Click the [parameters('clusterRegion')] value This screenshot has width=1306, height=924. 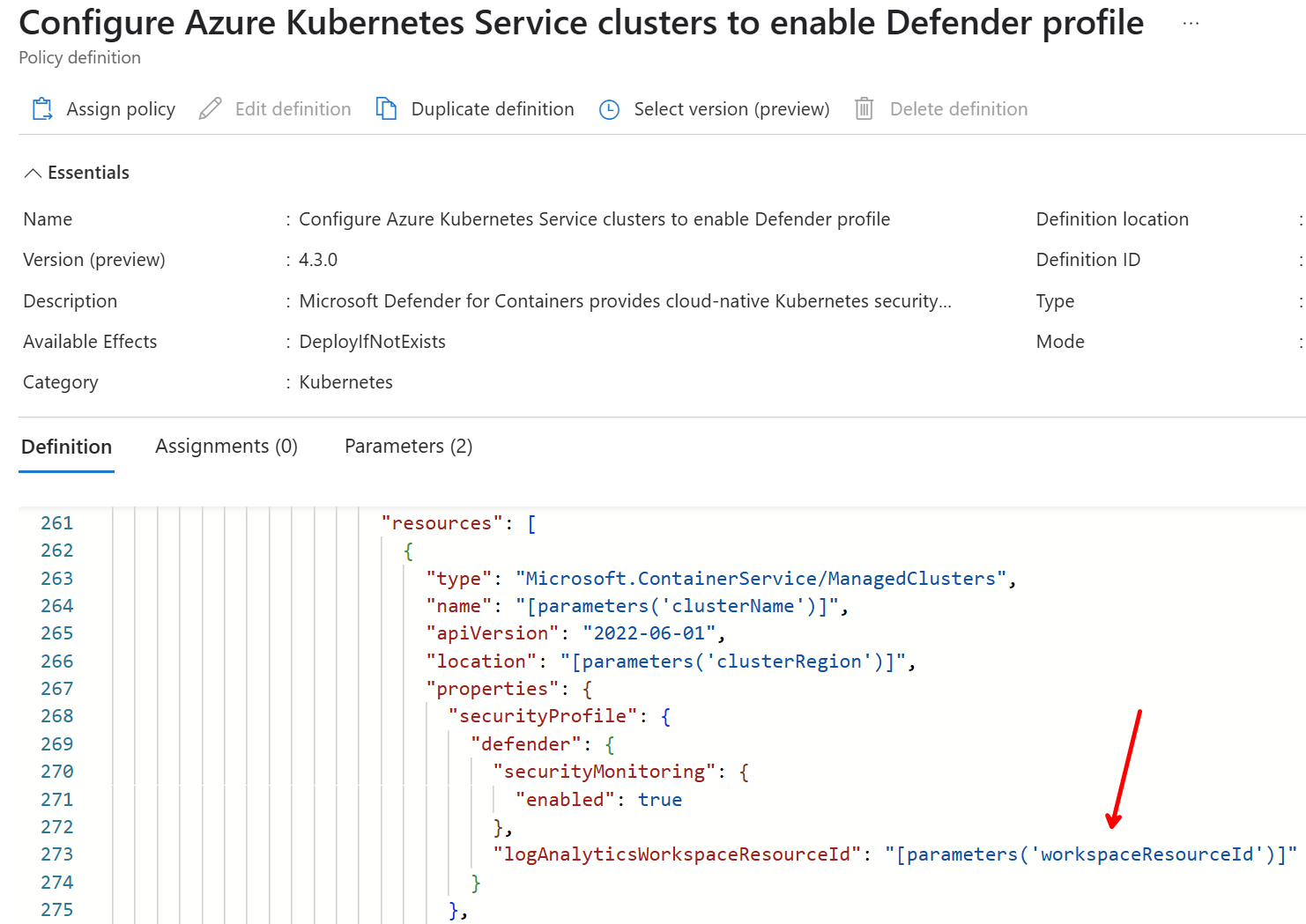tap(733, 662)
